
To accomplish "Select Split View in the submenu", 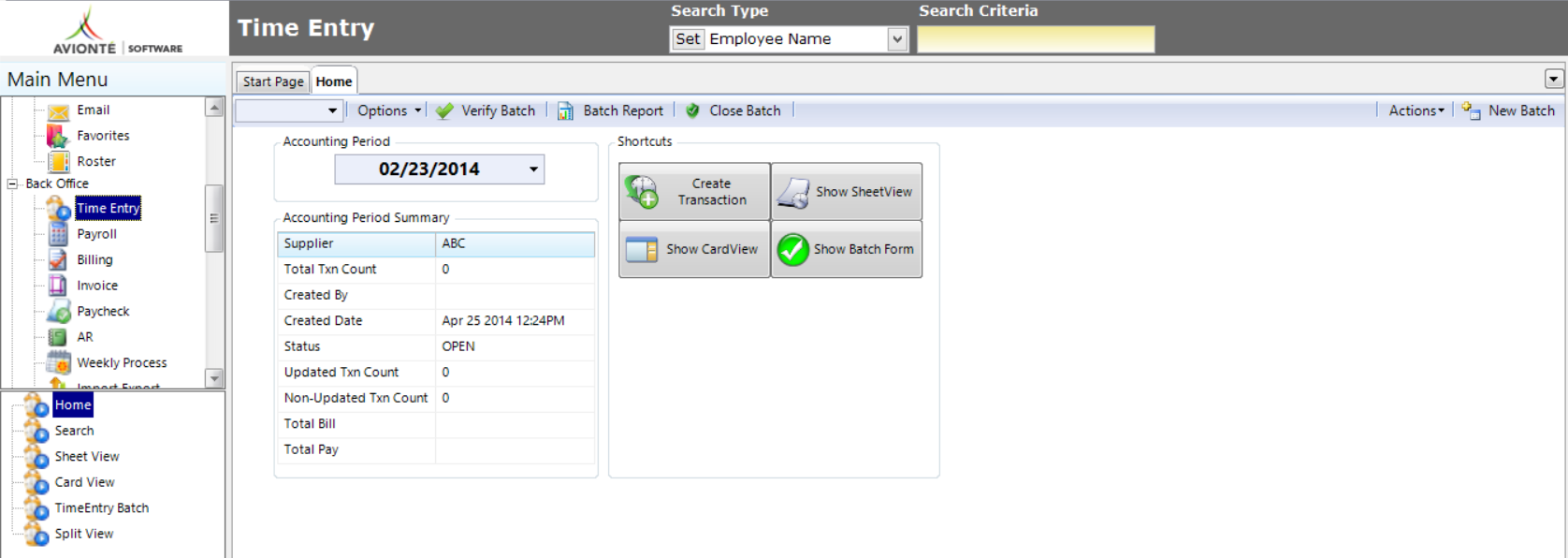I will [x=84, y=534].
